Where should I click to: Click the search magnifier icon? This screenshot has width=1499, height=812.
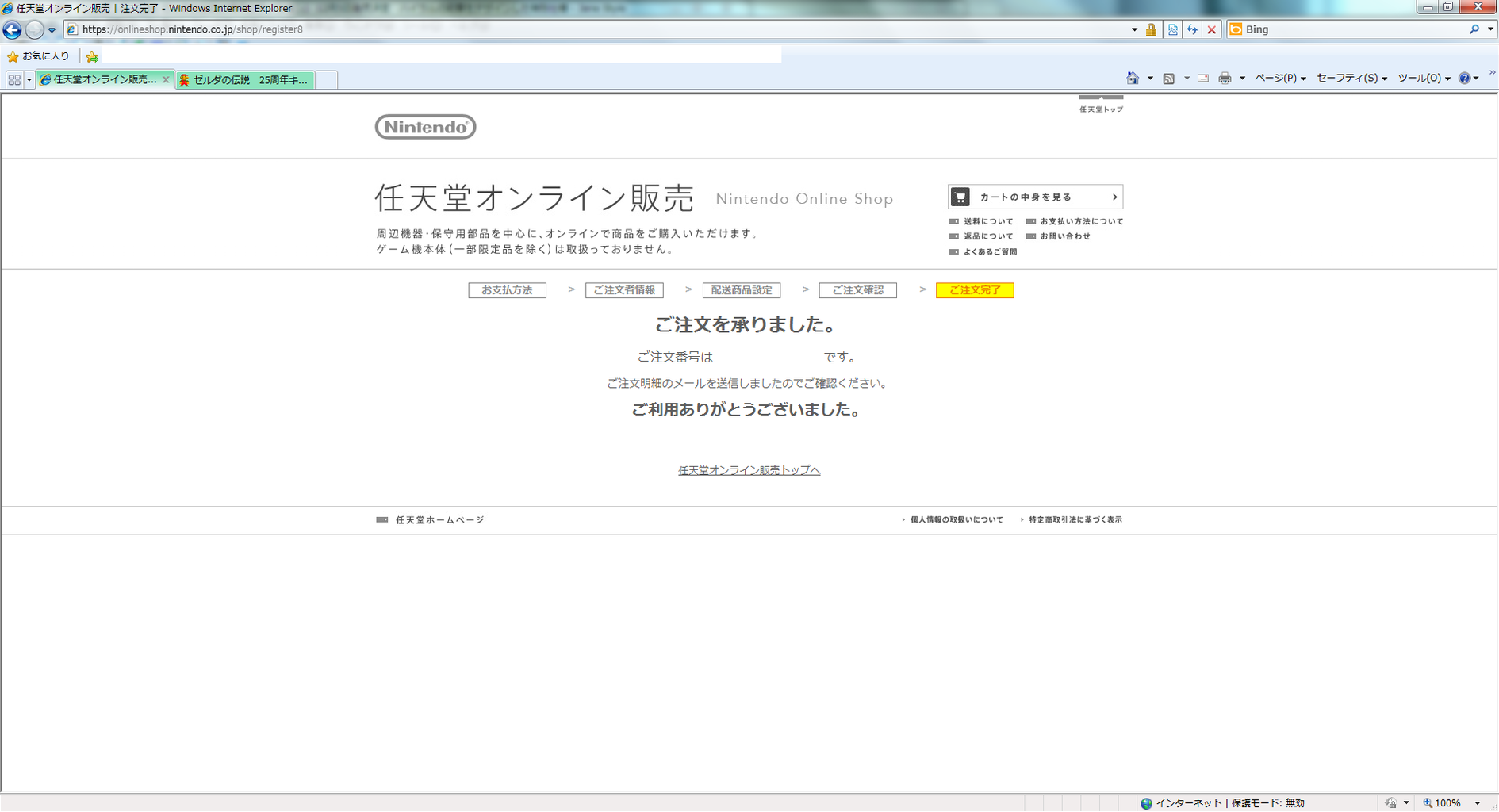click(1474, 29)
